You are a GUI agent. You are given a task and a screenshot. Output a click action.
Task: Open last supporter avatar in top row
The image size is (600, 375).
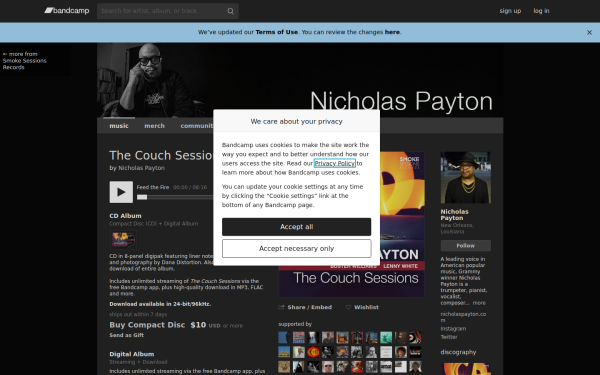[415, 338]
